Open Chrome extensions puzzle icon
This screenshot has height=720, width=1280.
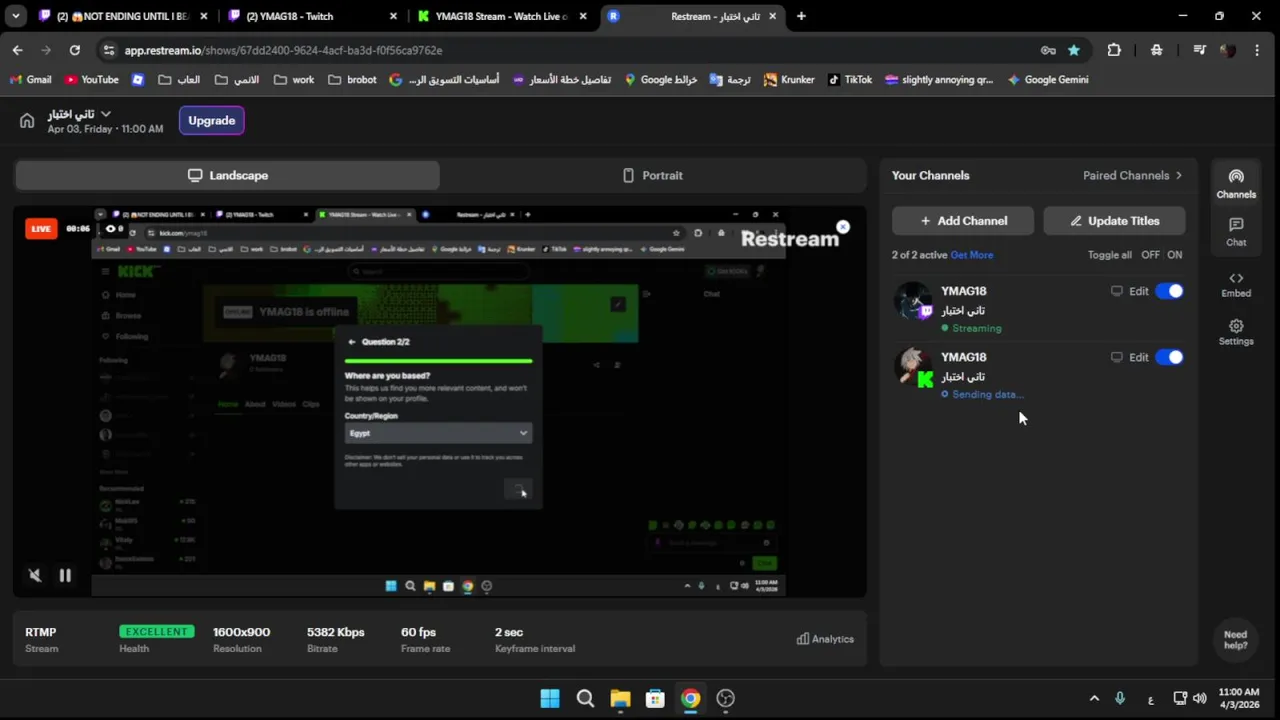(1114, 50)
